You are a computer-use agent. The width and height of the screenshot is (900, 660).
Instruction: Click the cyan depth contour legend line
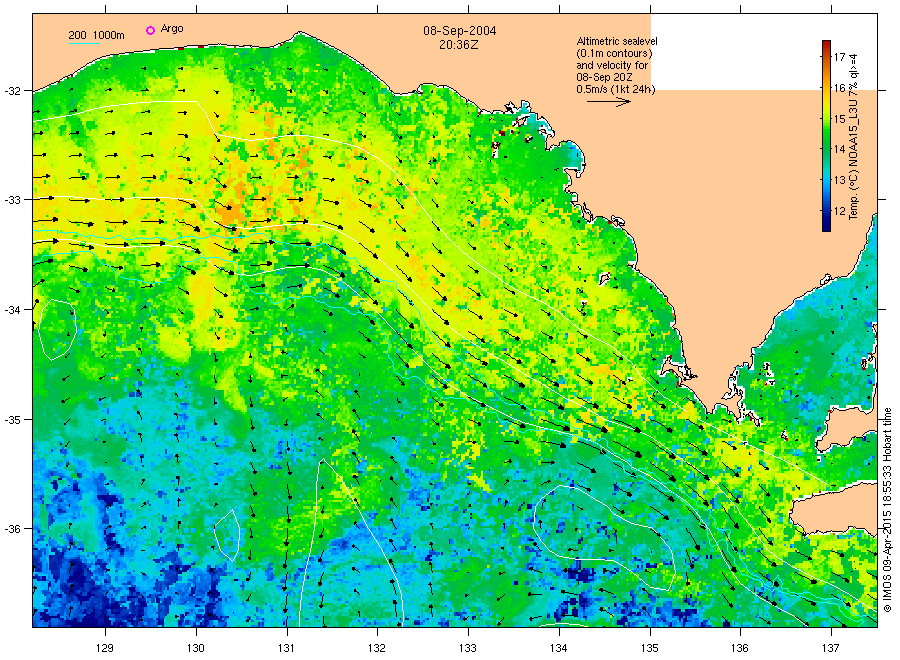84,43
